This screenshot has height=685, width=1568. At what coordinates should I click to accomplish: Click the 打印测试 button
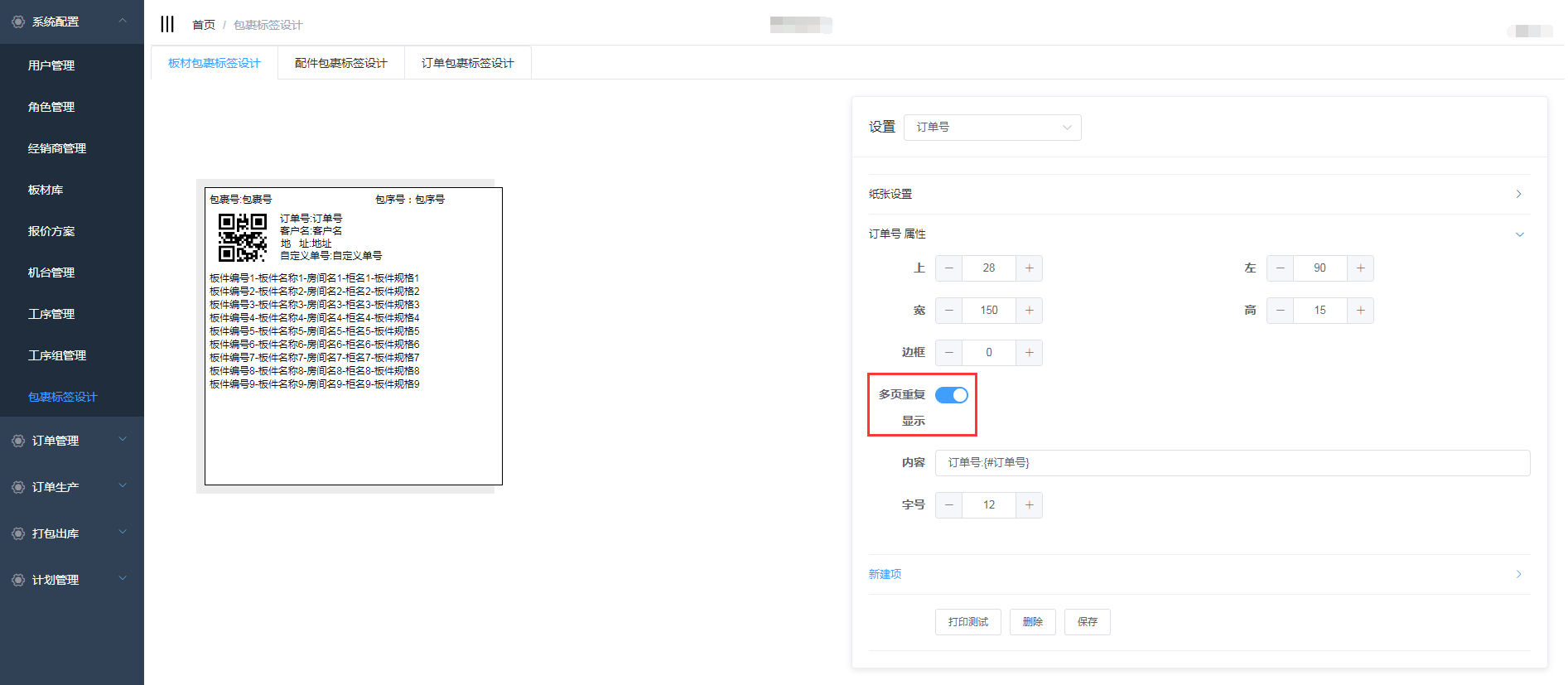click(x=967, y=622)
